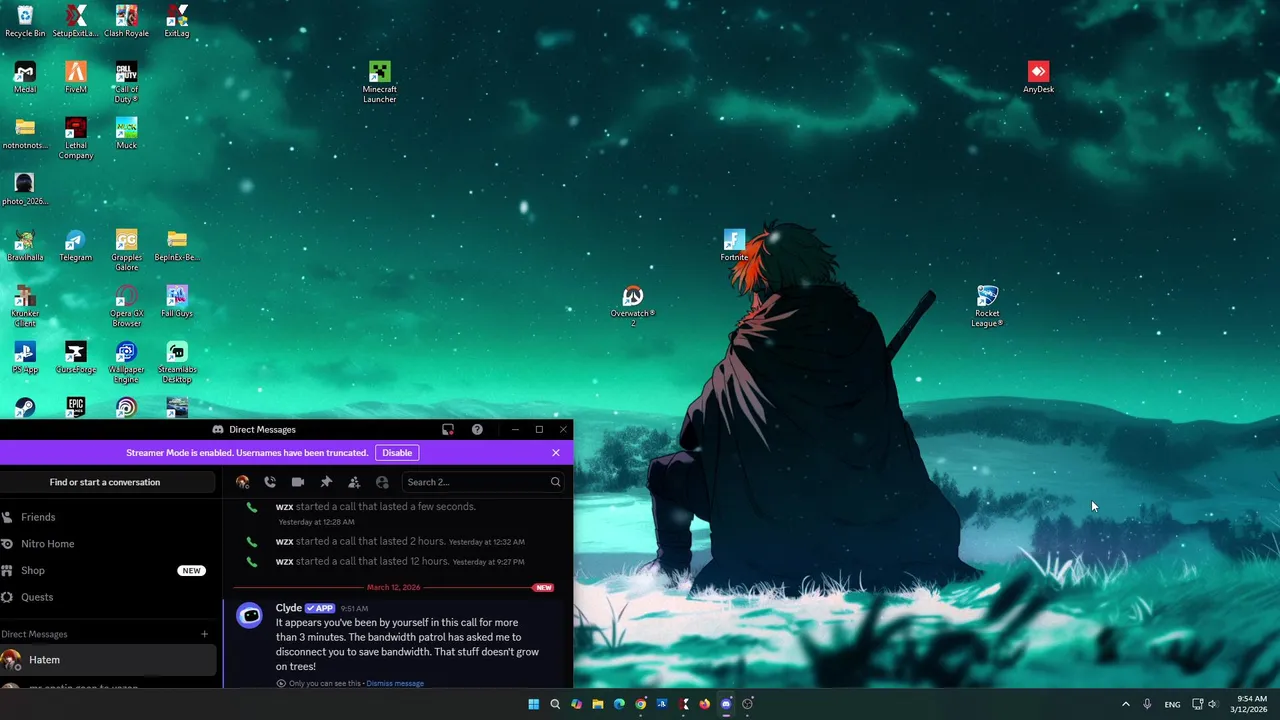Click Clyde's avatar in the chat
Image resolution: width=1280 pixels, height=720 pixels.
pyautogui.click(x=250, y=616)
